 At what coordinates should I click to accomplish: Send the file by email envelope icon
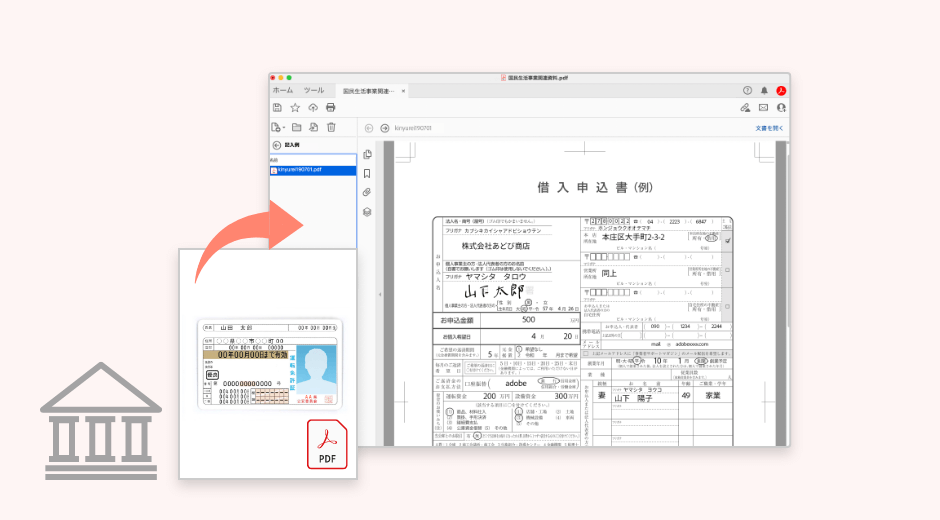pos(763,108)
